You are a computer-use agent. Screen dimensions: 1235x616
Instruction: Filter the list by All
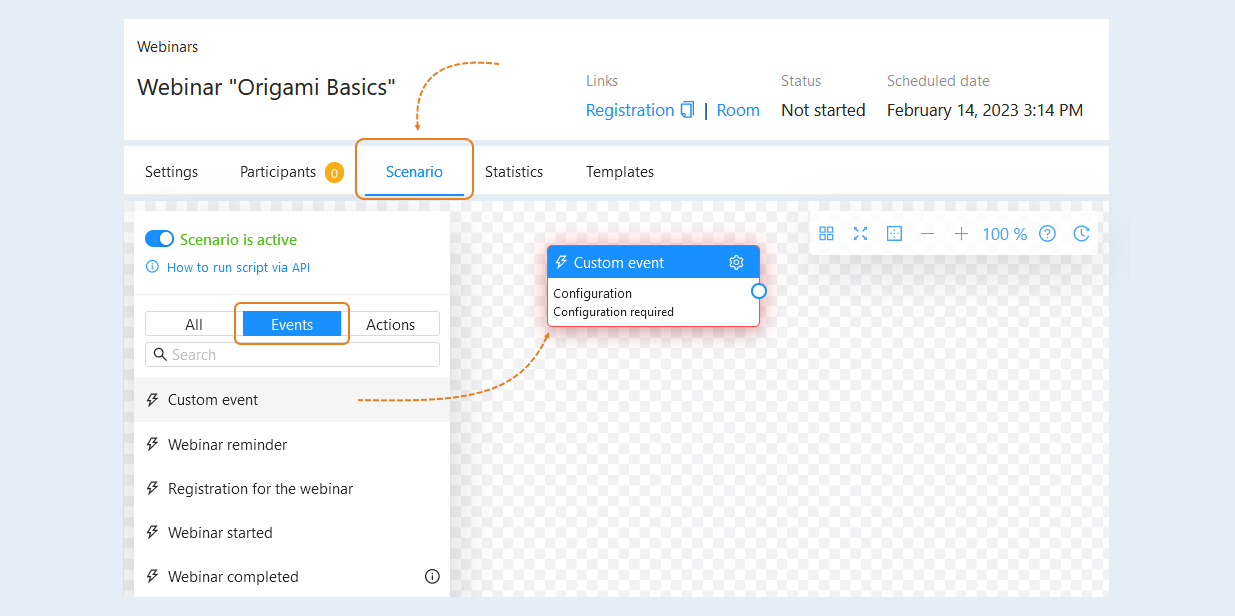pos(194,324)
